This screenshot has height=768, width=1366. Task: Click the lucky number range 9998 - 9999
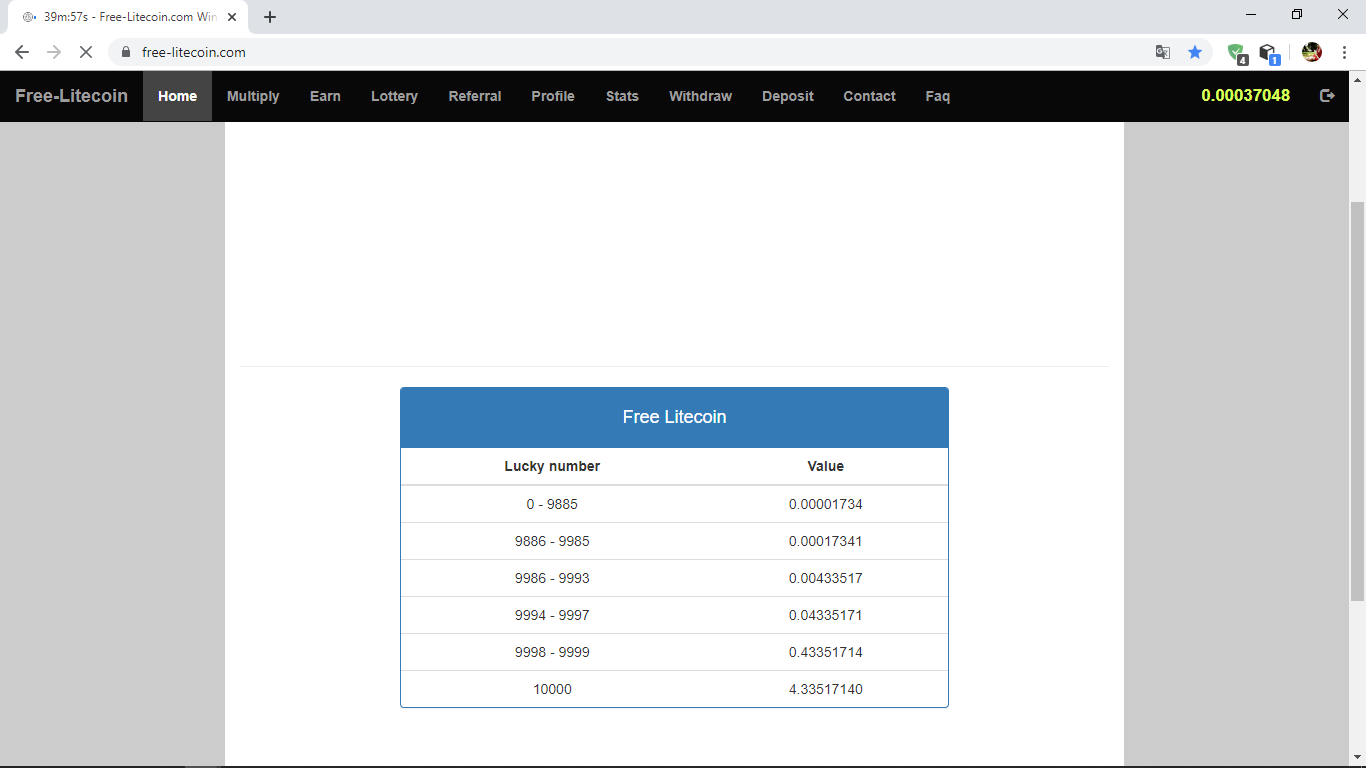[552, 652]
